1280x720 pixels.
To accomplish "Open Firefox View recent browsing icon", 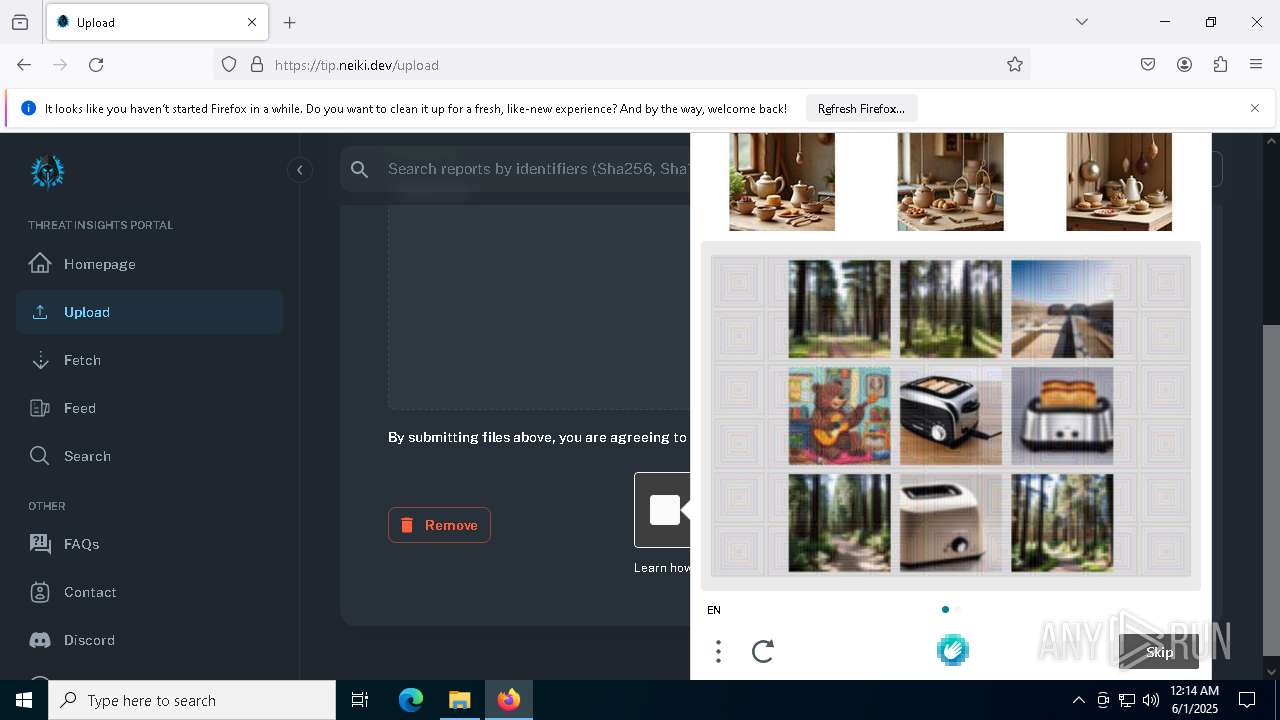I will tap(20, 22).
